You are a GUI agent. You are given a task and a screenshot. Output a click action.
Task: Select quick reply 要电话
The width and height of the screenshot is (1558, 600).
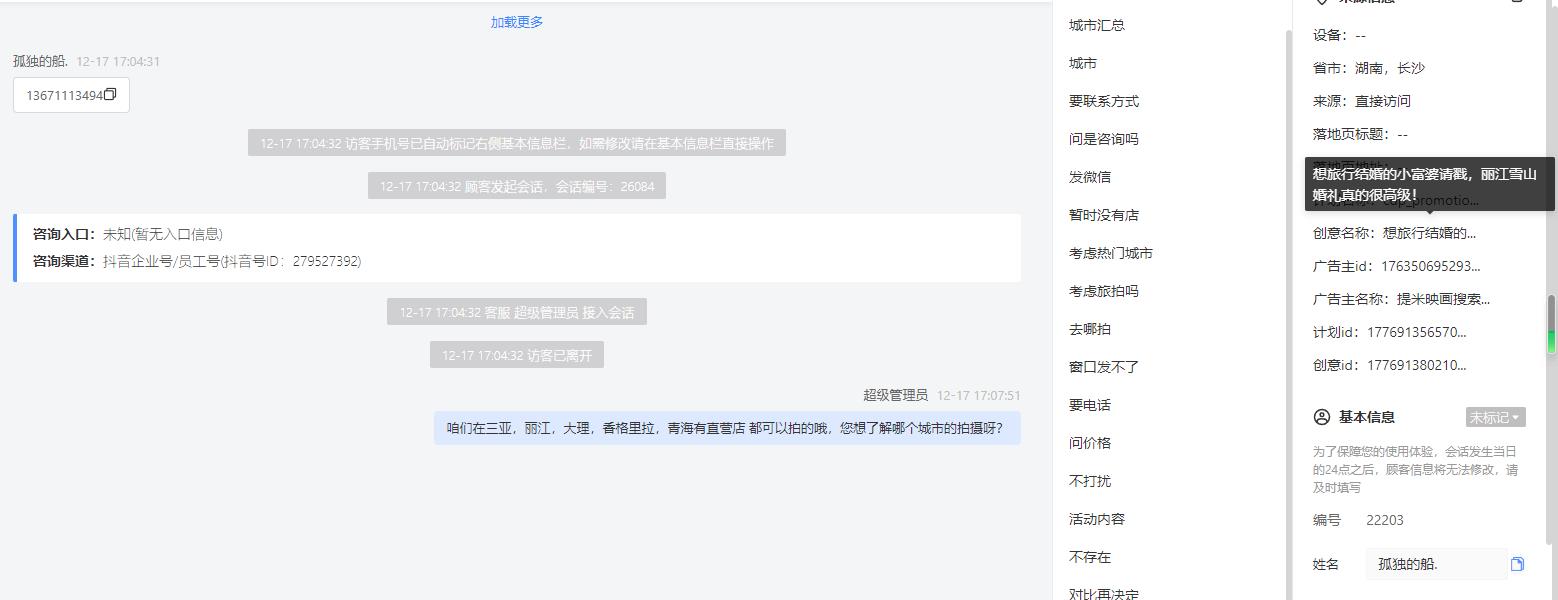click(1090, 405)
